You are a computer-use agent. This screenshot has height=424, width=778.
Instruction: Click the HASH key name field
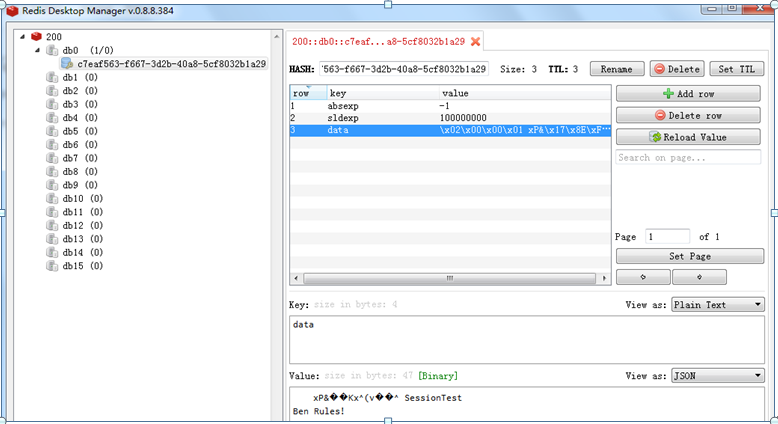[404, 69]
